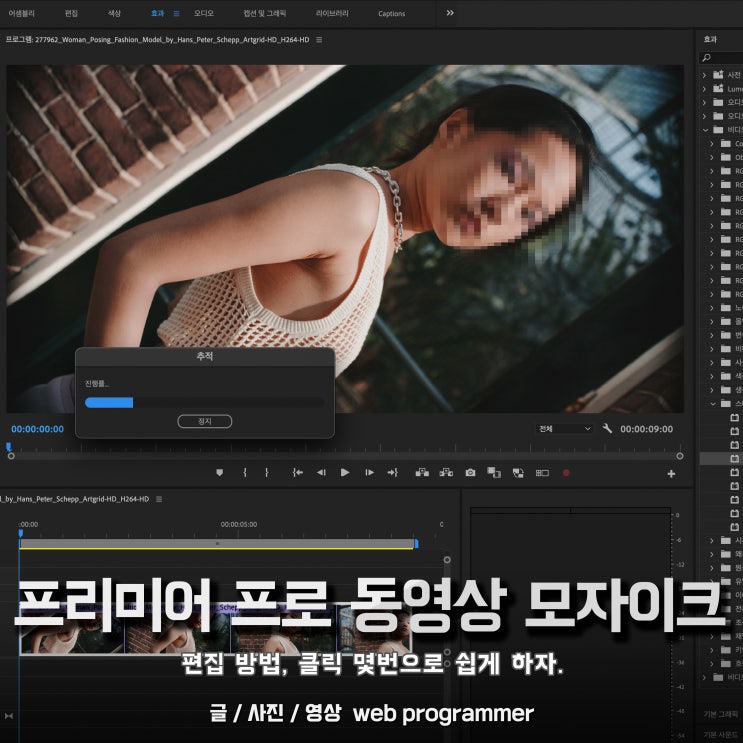743x743 pixels.
Task: Expand the 변 effects subfolder
Action: (x=712, y=335)
